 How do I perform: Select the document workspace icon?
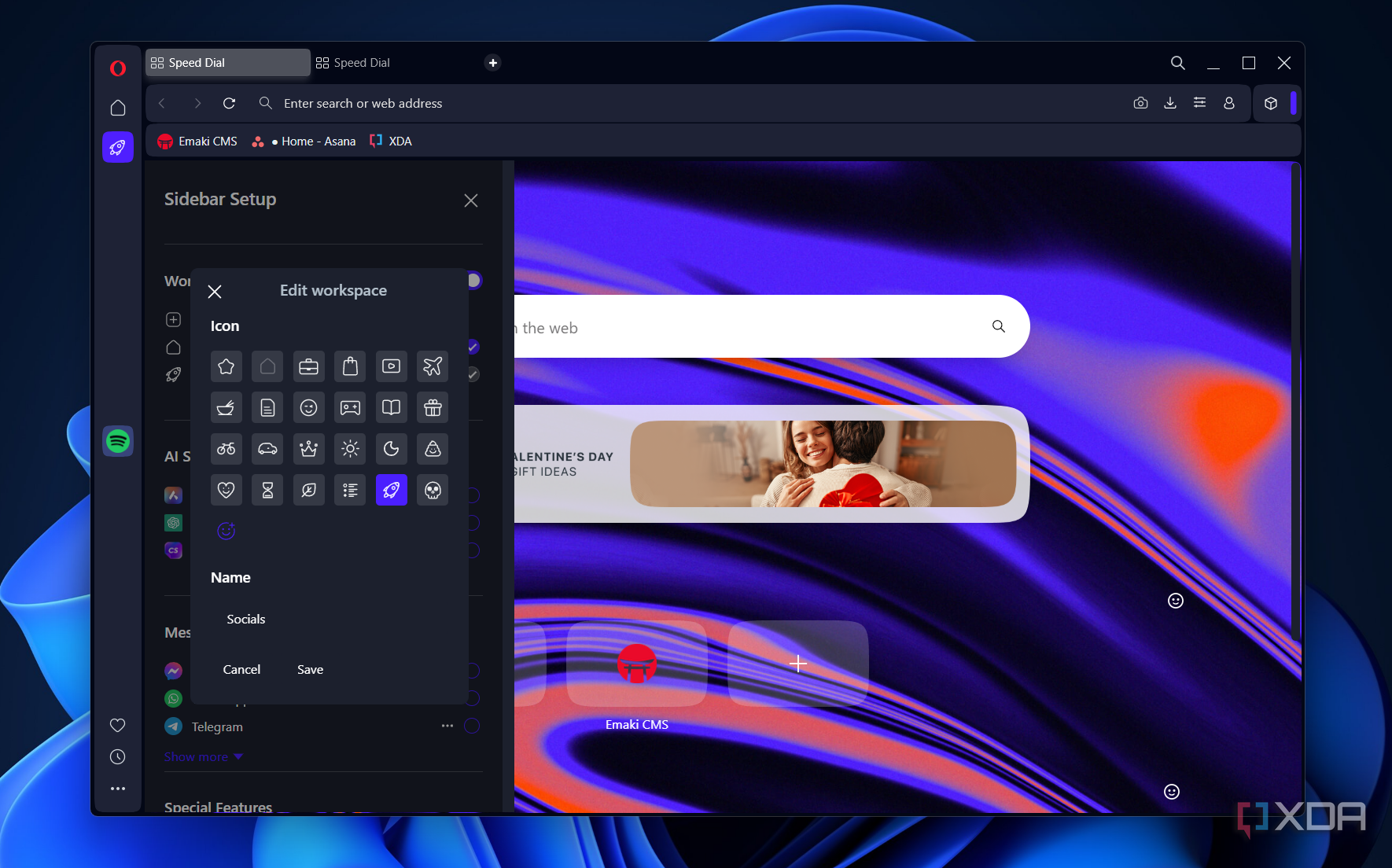coord(267,407)
